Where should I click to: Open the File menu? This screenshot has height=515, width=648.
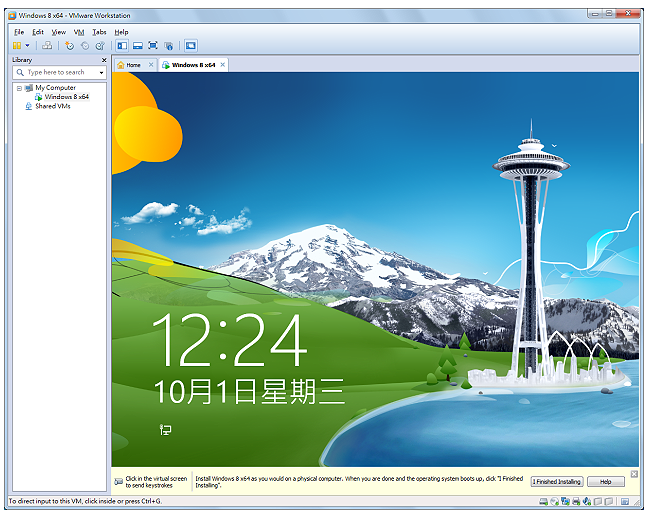(19, 32)
